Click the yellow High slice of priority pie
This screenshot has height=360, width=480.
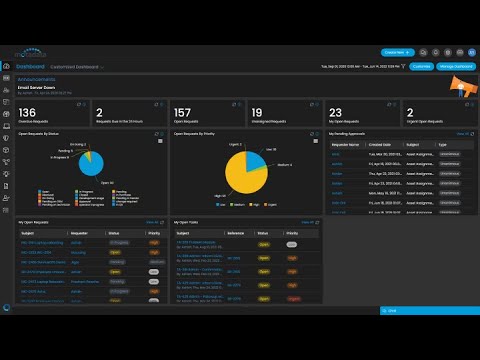(242, 178)
